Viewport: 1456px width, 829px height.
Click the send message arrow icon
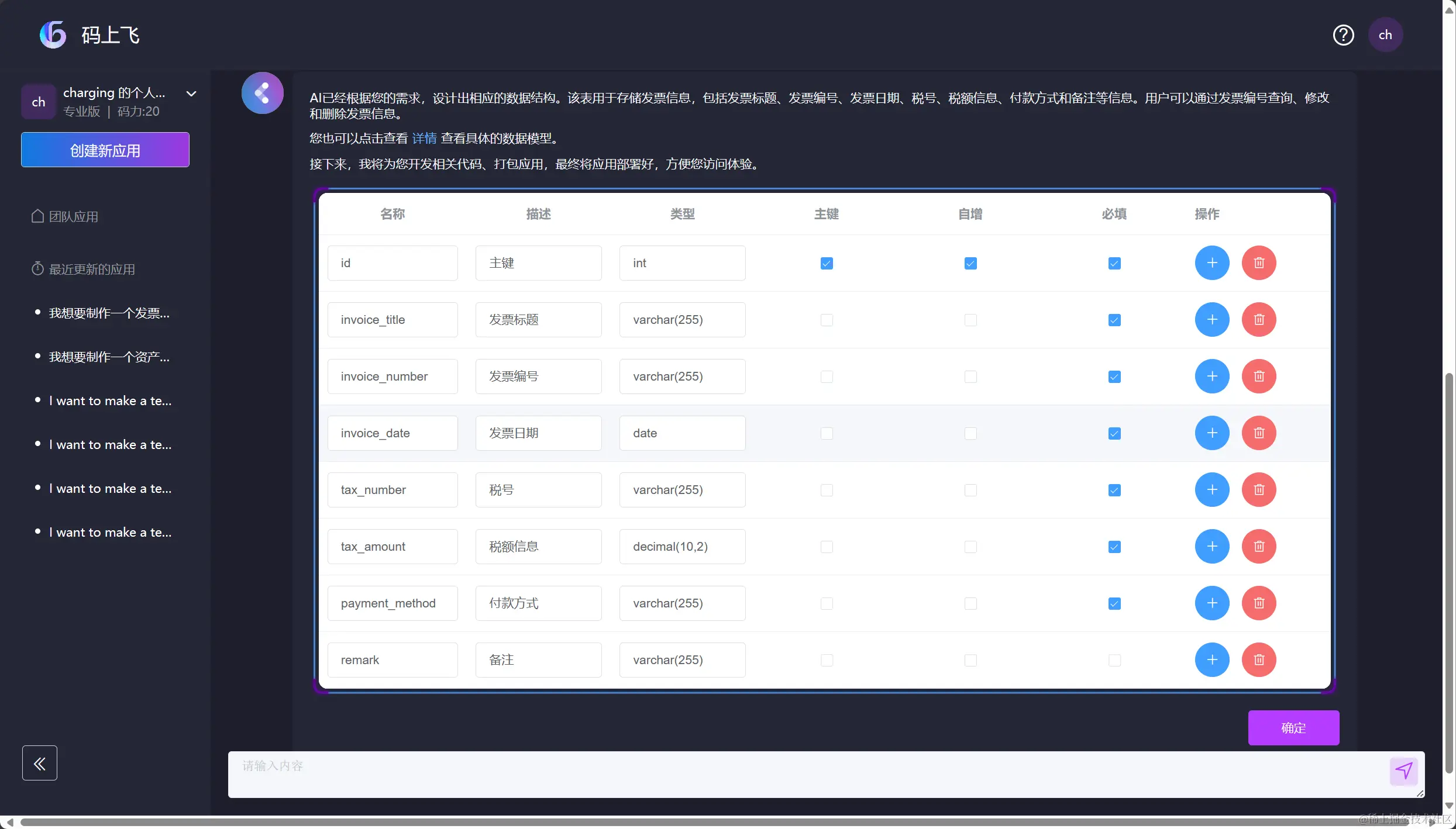tap(1403, 771)
